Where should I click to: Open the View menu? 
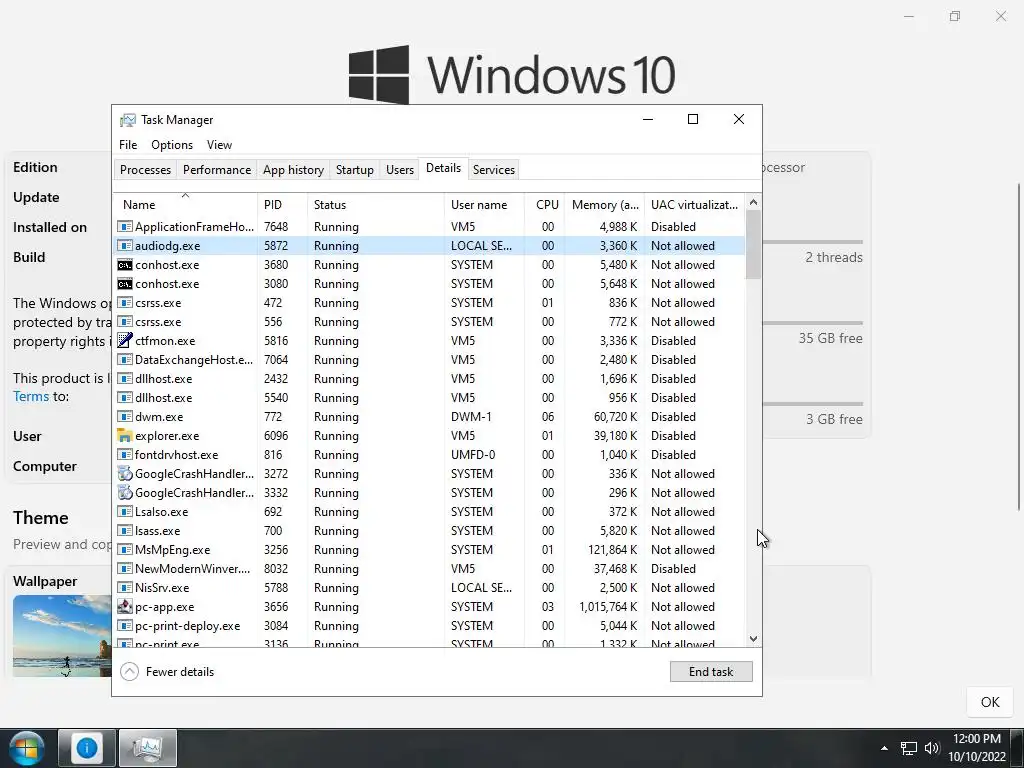click(219, 145)
